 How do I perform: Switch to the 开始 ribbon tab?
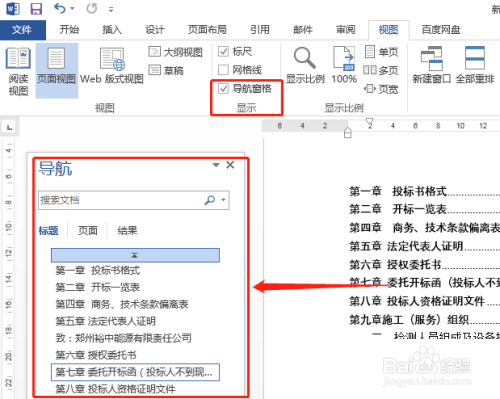(69, 30)
